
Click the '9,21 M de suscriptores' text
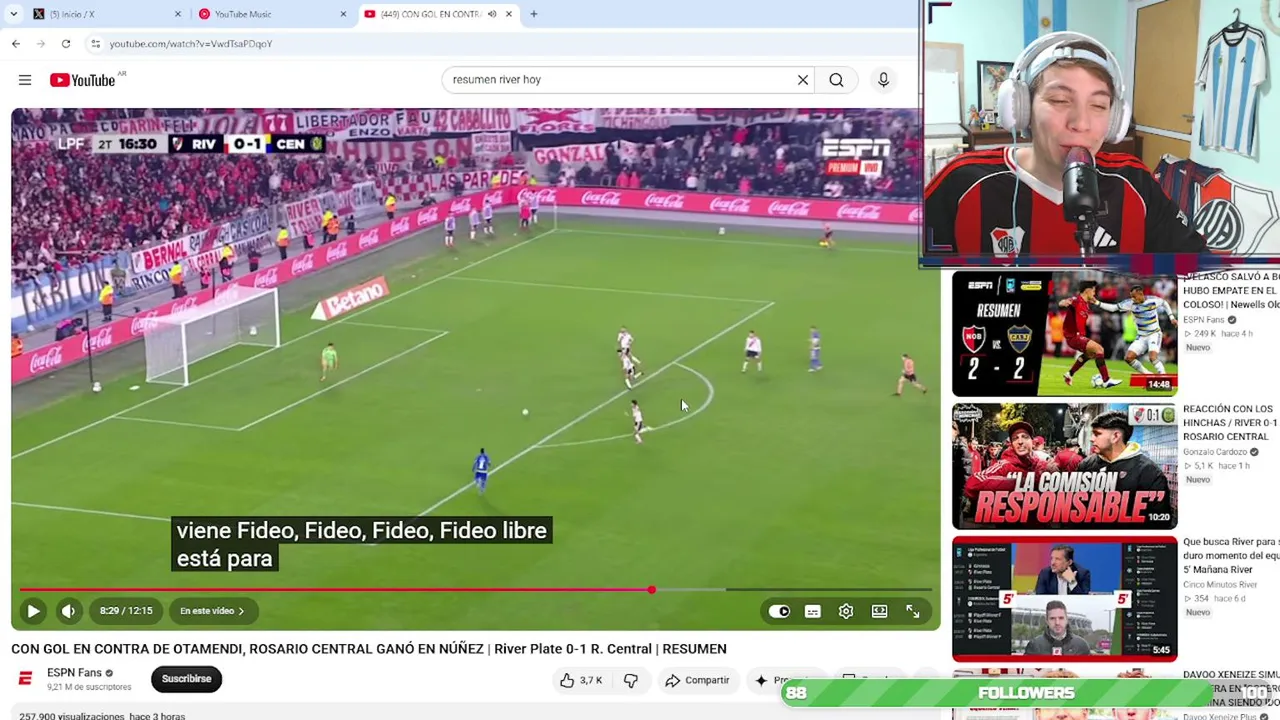89,687
